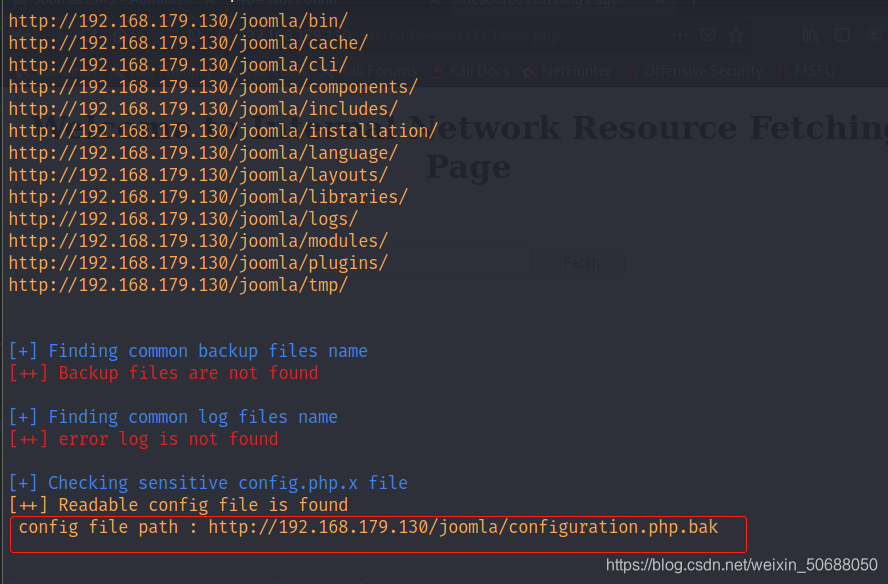
Task: Click the terminal URL ending in joomla/bin/
Action: [178, 21]
